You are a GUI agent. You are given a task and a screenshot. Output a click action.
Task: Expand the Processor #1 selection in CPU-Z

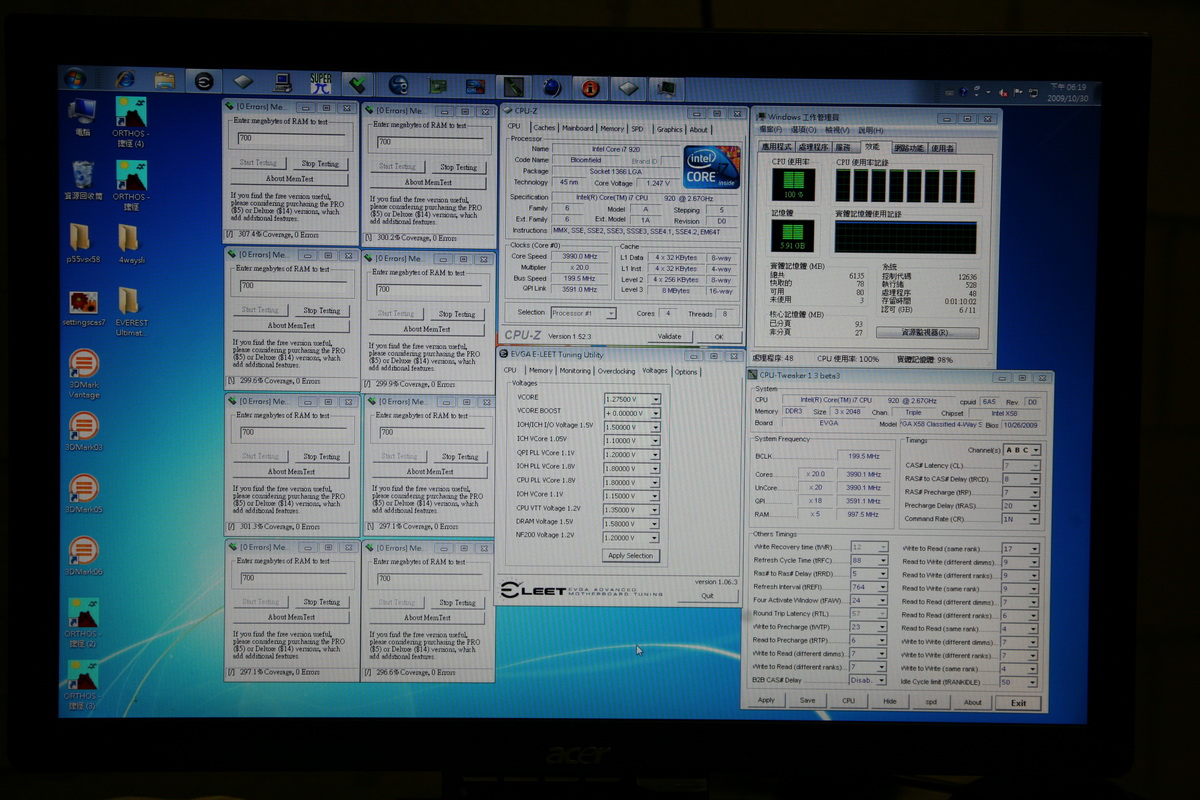611,313
